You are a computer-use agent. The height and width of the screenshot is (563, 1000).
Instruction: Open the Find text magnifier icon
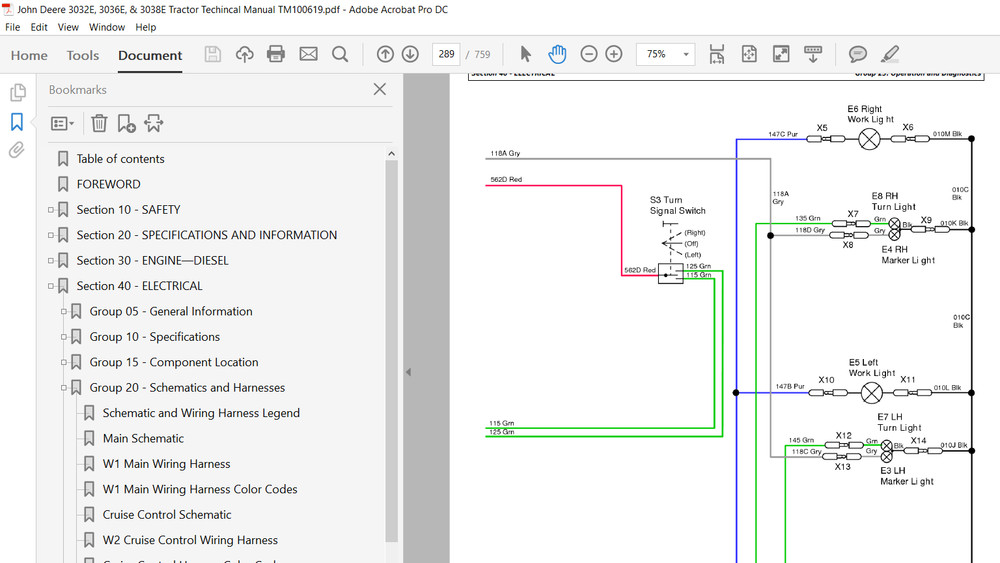click(340, 54)
